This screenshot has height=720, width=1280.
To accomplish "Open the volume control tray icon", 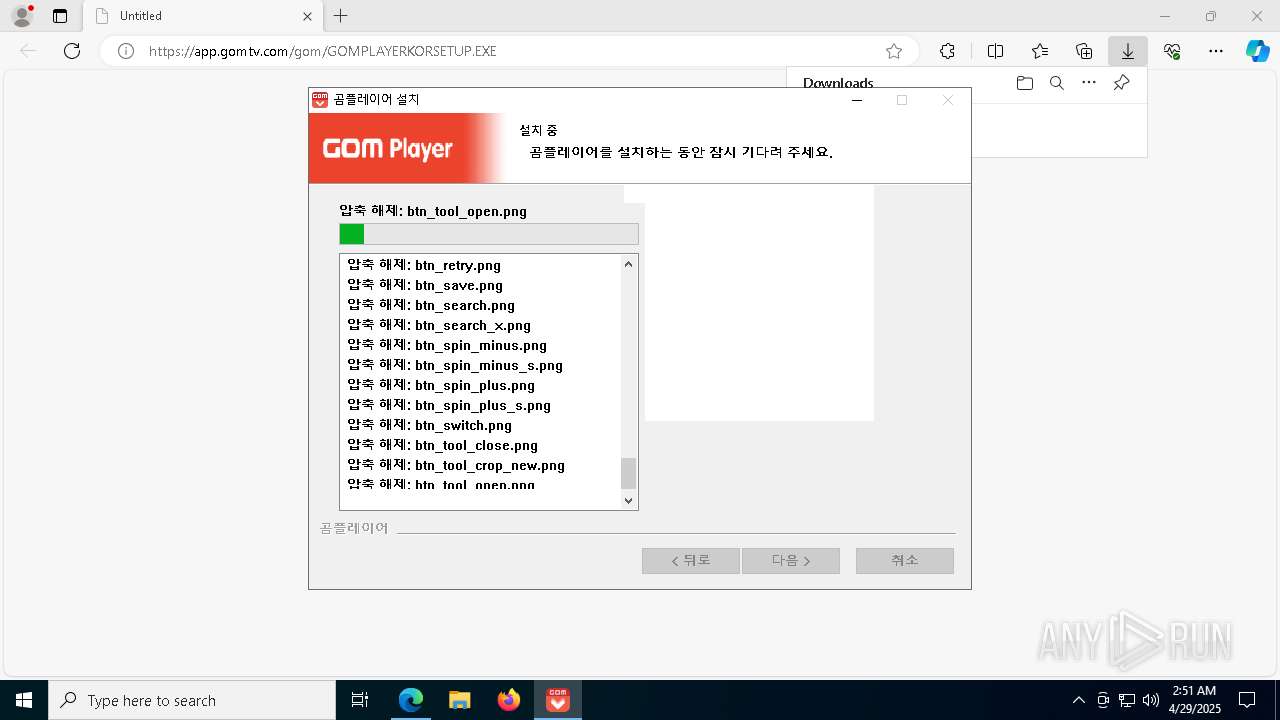I will point(1151,700).
